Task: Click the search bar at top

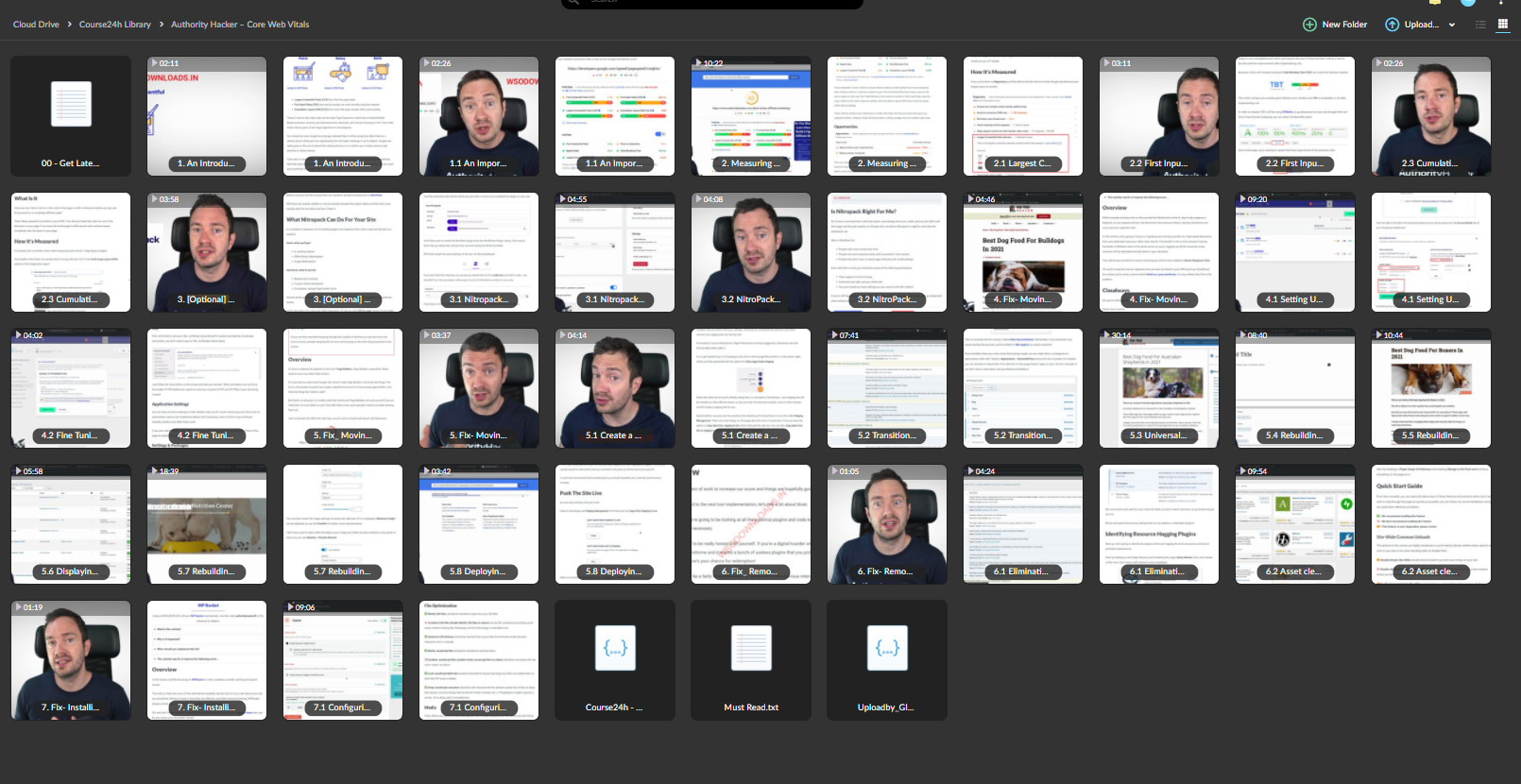Action: coord(712,4)
